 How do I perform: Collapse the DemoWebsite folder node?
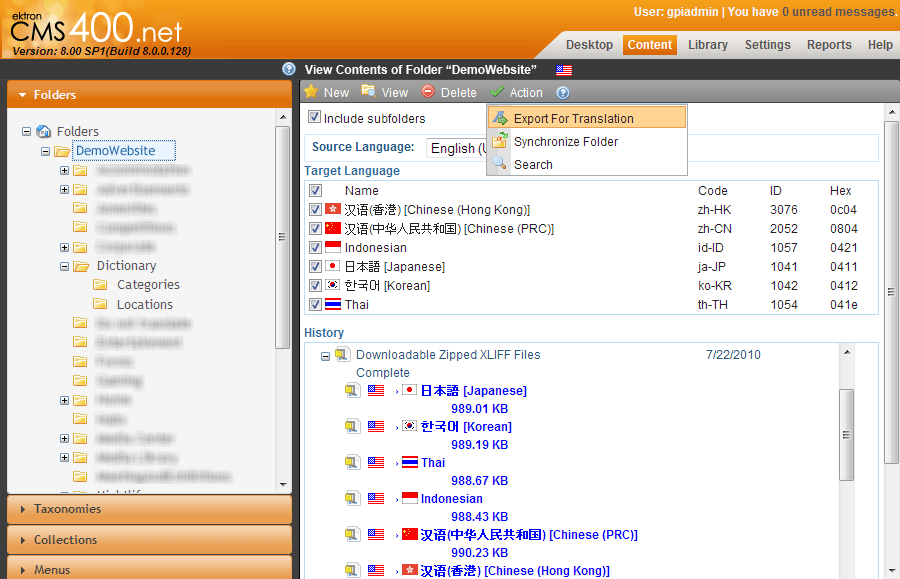[x=45, y=151]
